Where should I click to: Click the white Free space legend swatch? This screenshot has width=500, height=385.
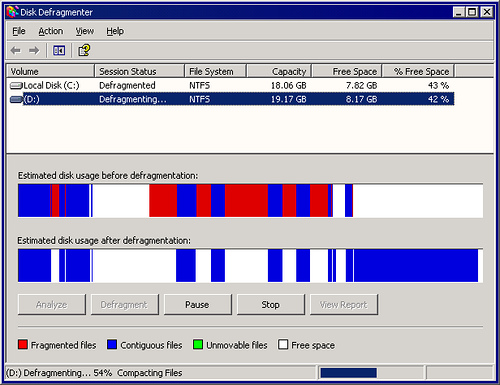pos(283,344)
